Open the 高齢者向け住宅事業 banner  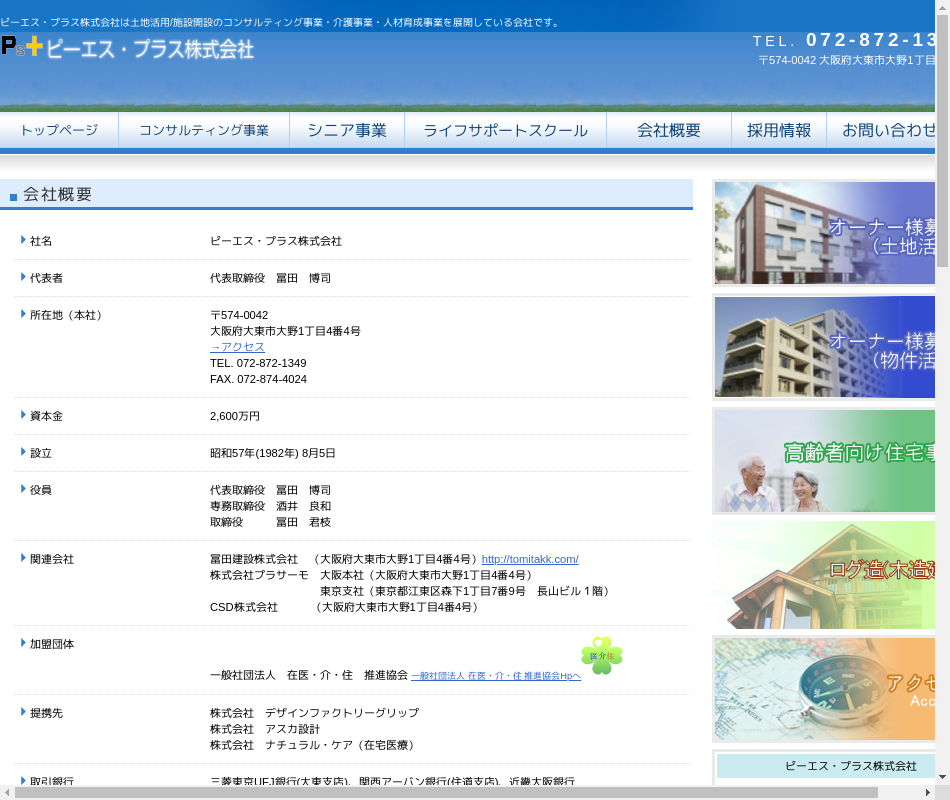coord(824,461)
